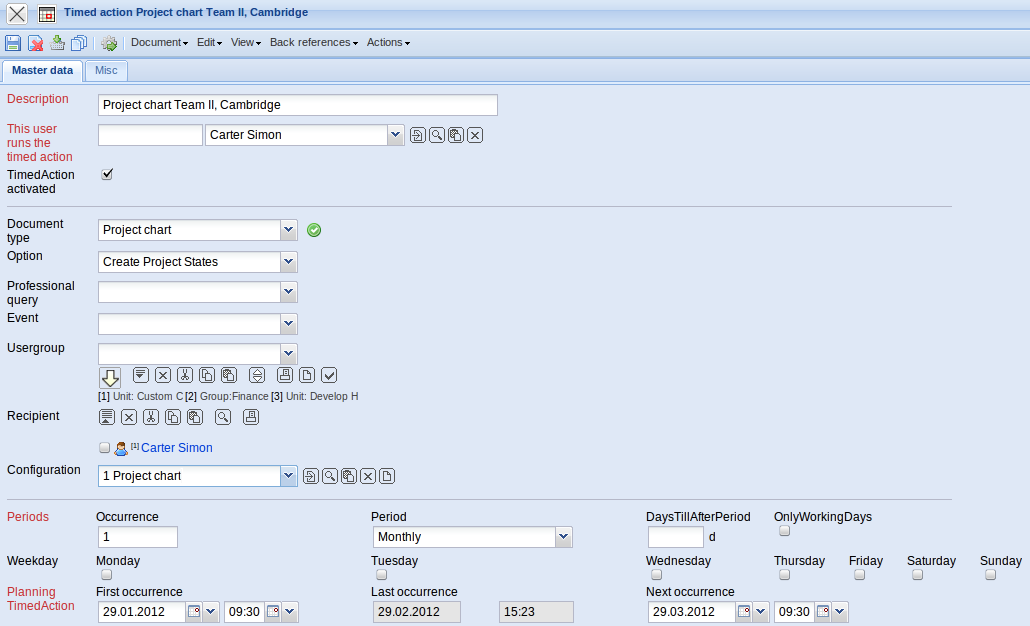Image resolution: width=1030 pixels, height=626 pixels.
Task: Click the X clear icon beside Carter Simon dropdown
Action: click(x=475, y=135)
